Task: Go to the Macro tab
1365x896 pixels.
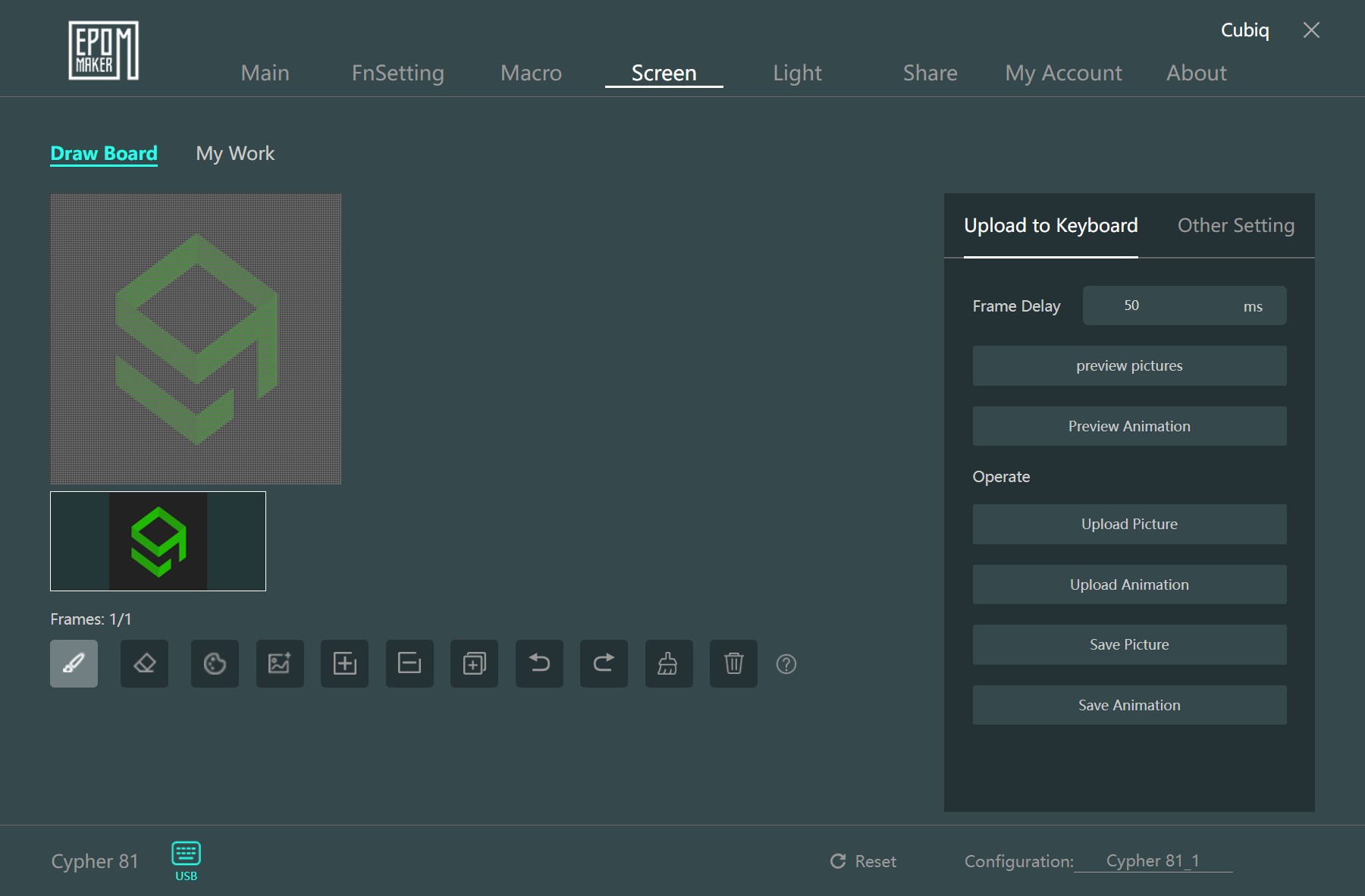Action: (531, 73)
